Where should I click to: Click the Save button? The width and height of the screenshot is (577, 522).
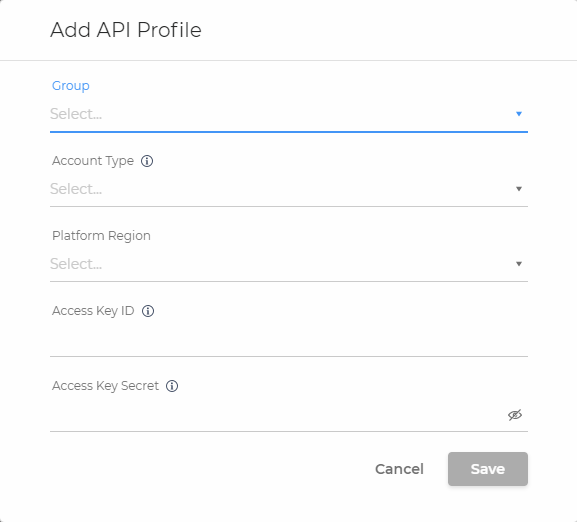[488, 469]
